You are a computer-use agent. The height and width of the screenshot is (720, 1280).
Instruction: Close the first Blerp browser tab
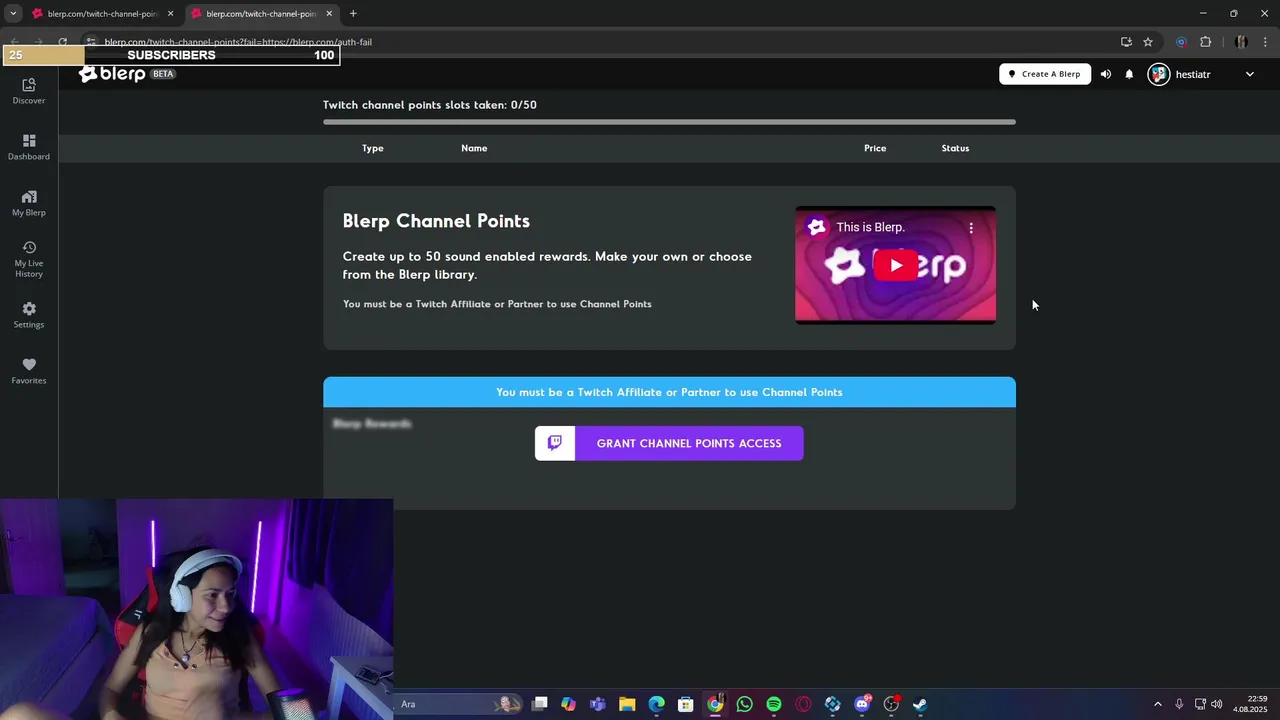[x=170, y=14]
